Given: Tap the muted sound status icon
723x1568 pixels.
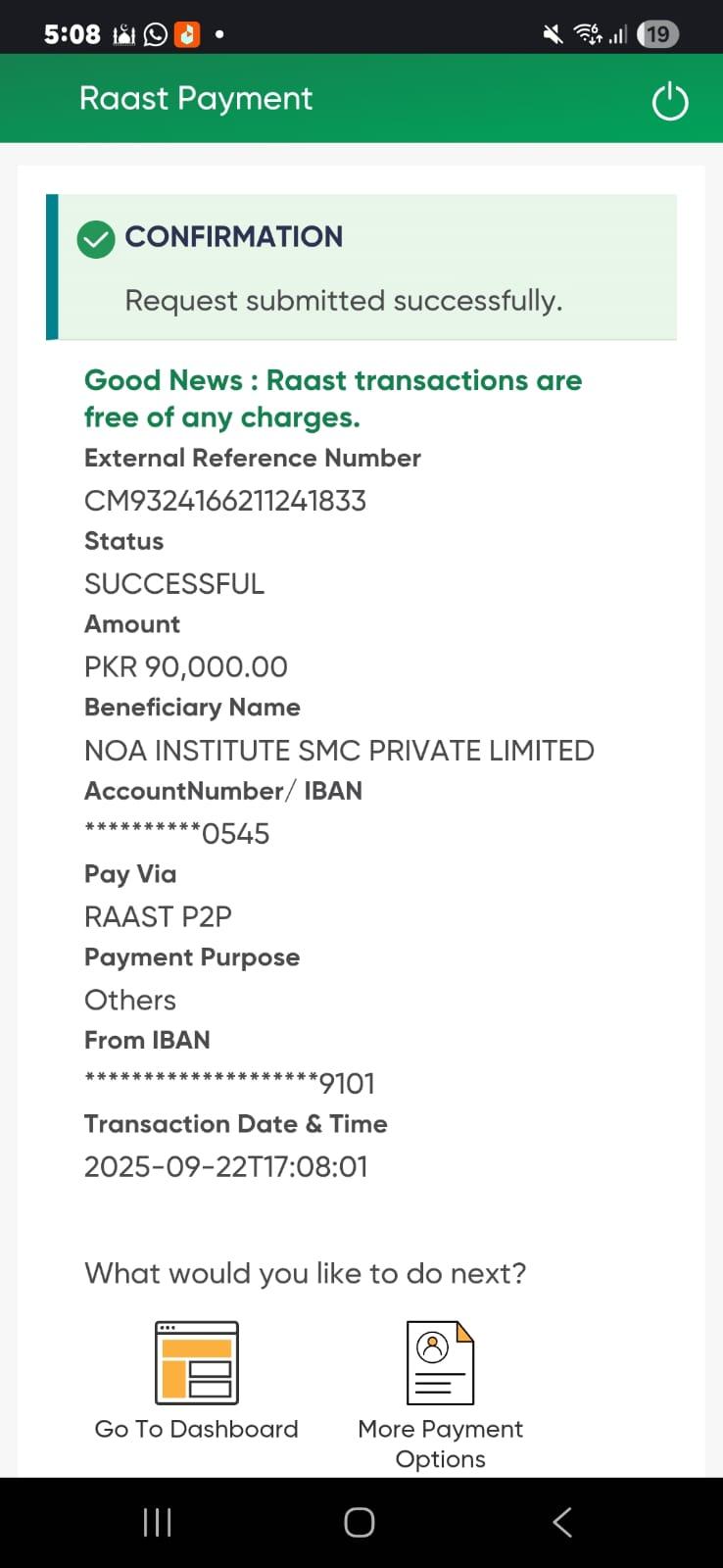Looking at the screenshot, I should [x=553, y=35].
